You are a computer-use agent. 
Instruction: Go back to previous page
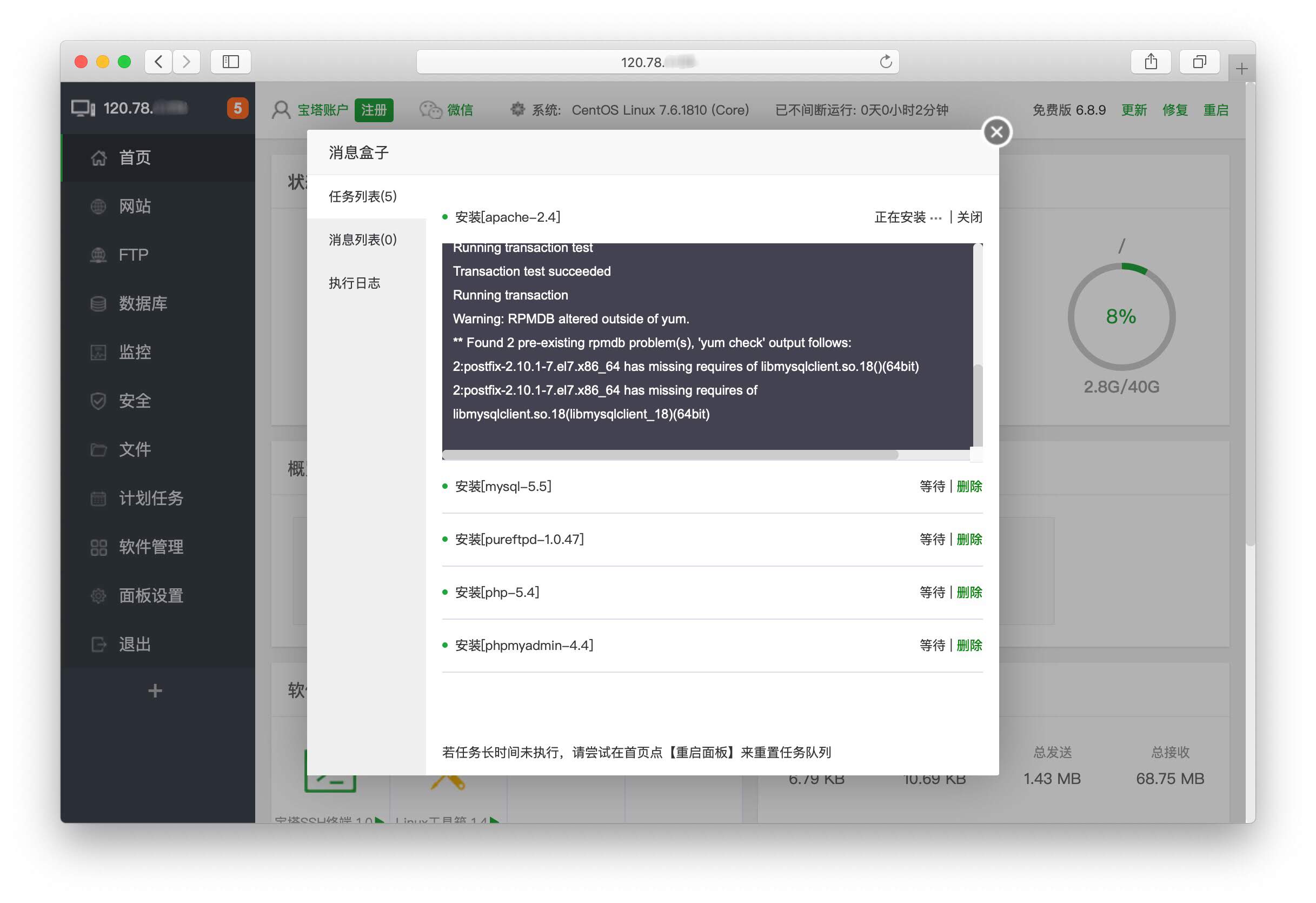tap(158, 62)
